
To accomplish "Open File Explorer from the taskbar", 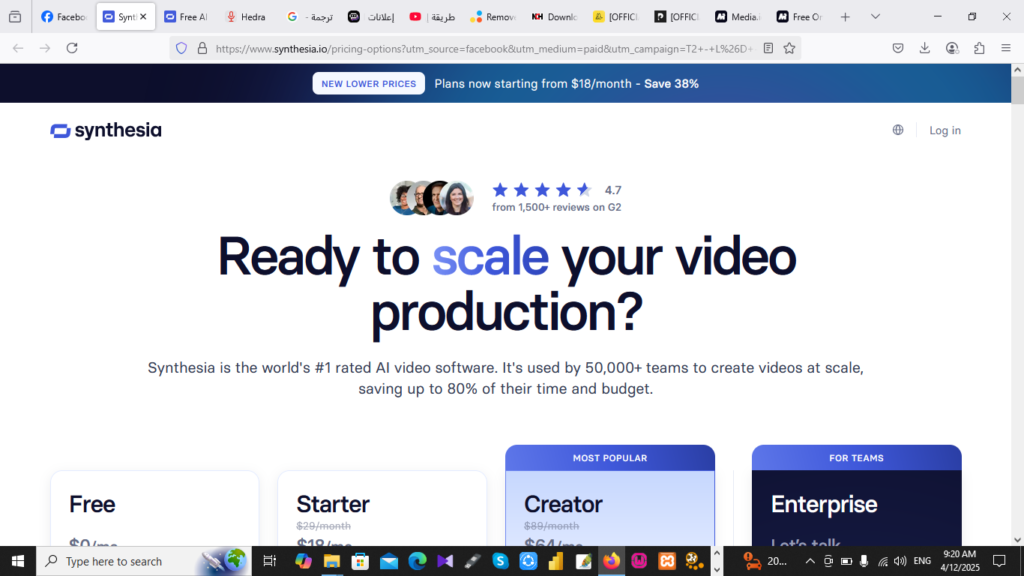I will coord(332,561).
